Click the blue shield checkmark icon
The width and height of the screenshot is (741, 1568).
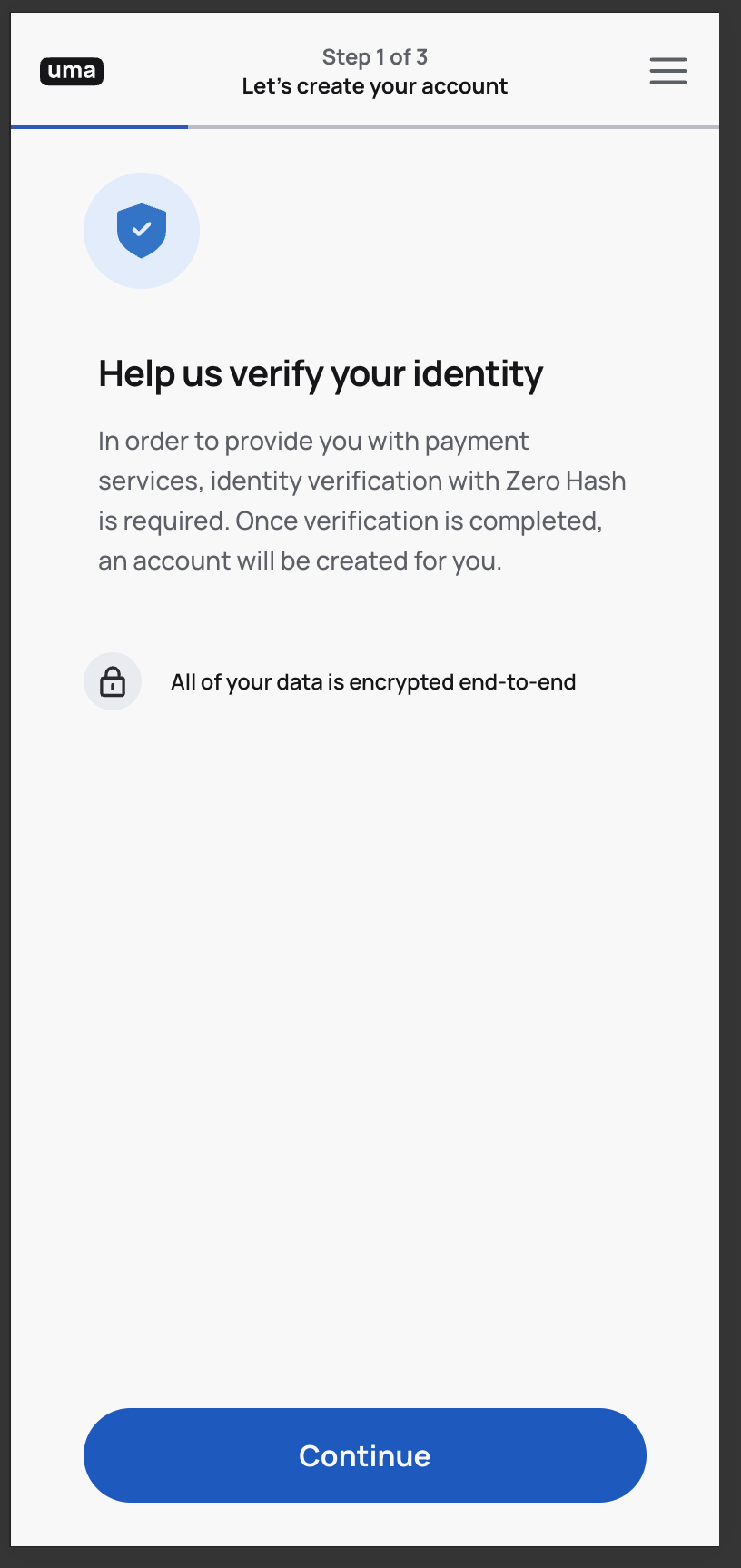(x=142, y=231)
